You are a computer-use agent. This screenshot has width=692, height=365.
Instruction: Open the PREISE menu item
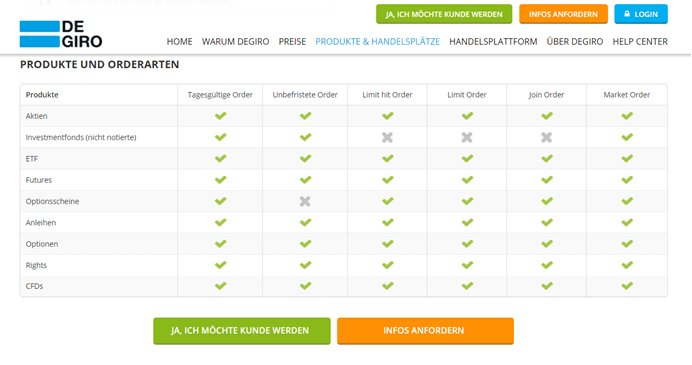click(x=292, y=41)
